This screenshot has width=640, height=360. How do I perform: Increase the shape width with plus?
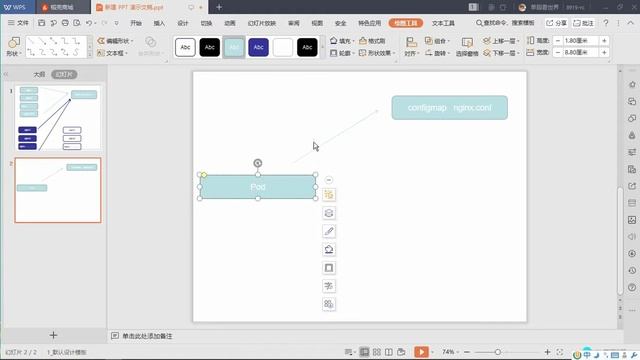[604, 53]
